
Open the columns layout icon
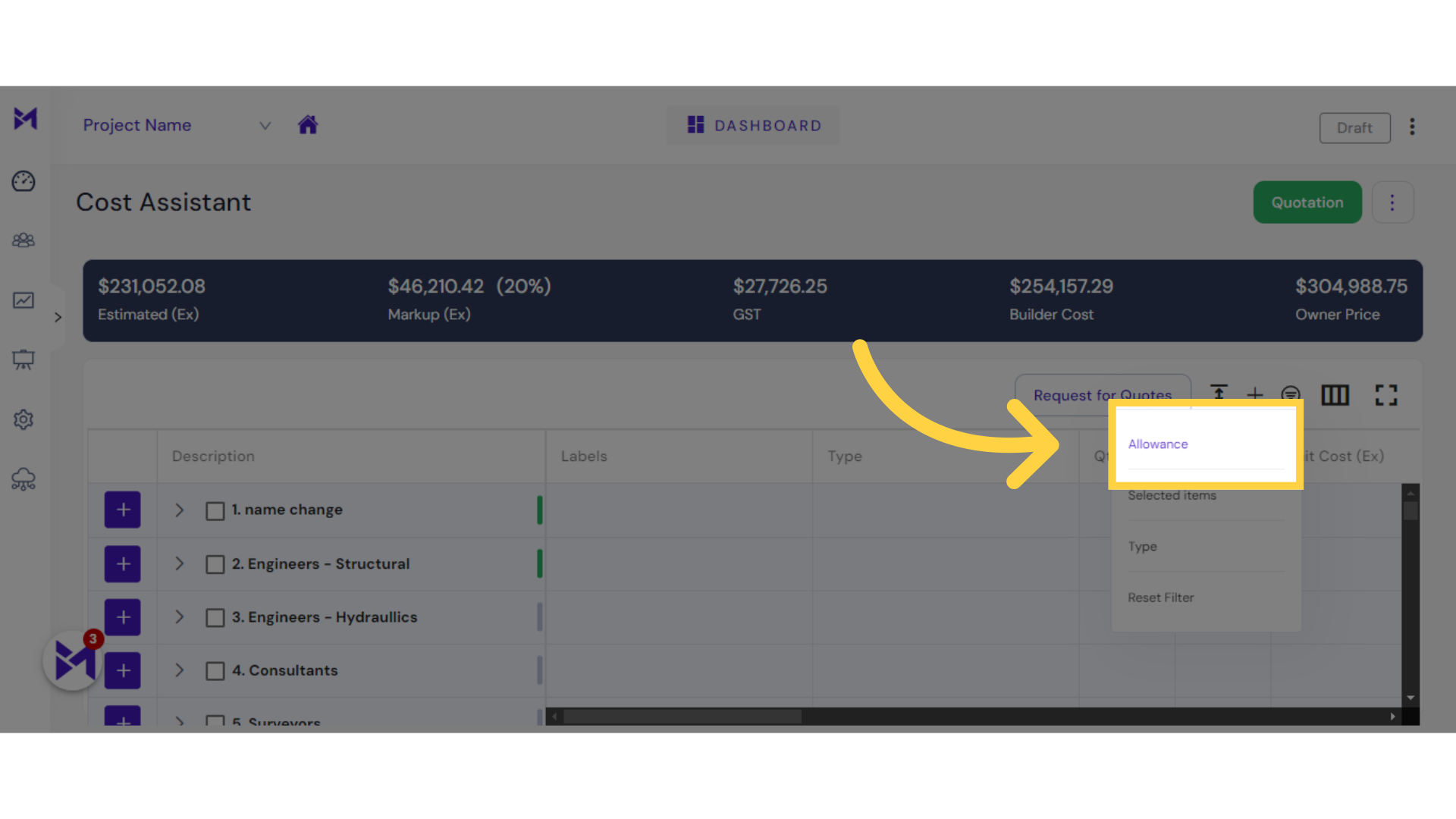[x=1335, y=395]
